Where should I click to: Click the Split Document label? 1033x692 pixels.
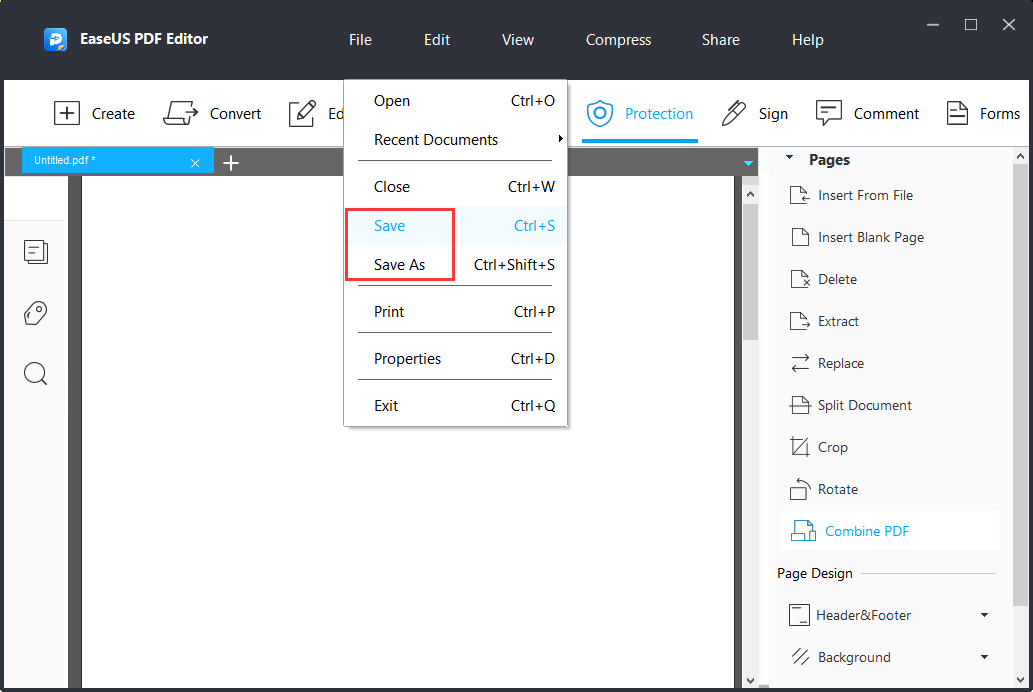click(x=864, y=405)
